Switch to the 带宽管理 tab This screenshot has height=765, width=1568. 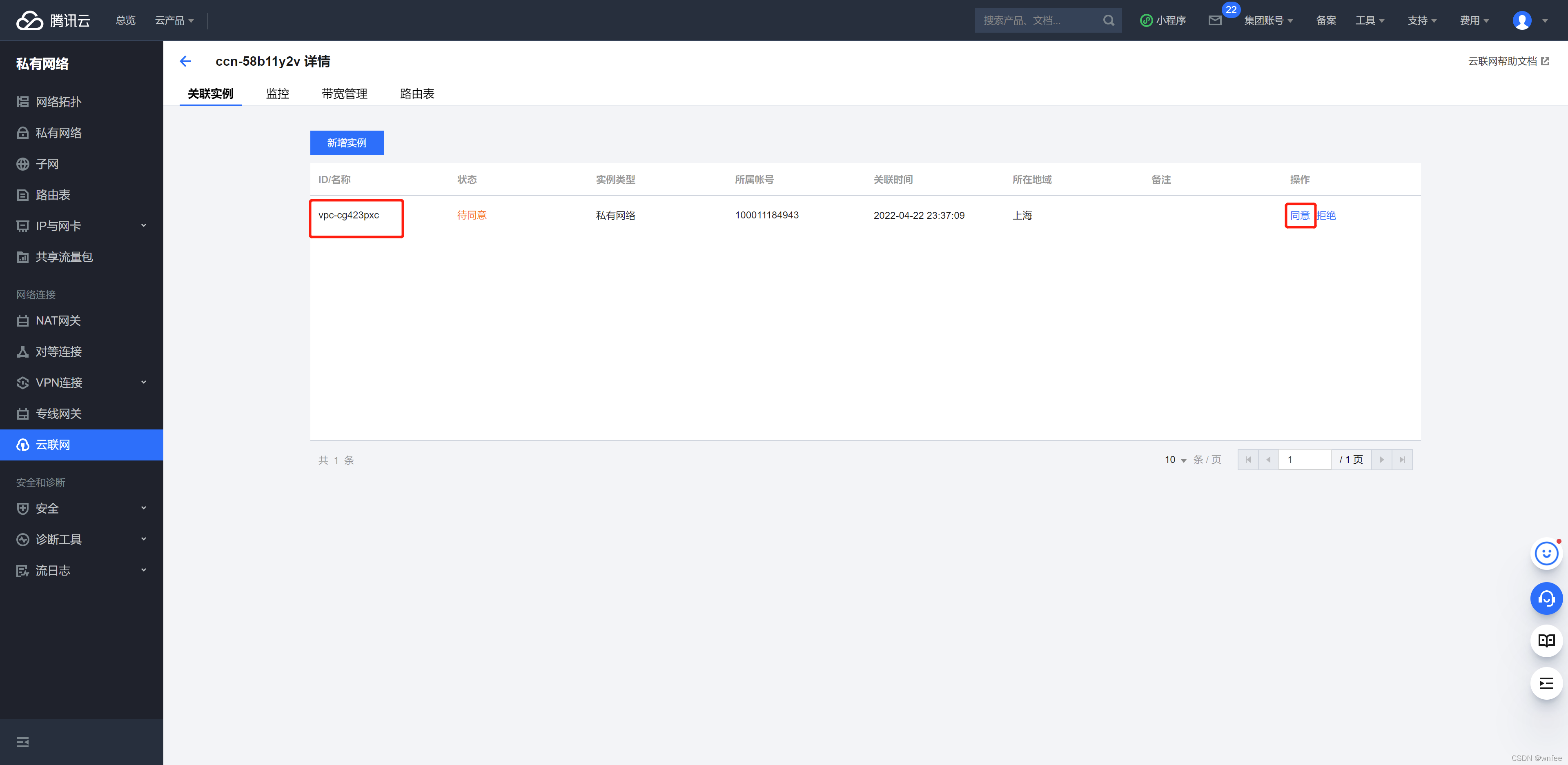[344, 94]
